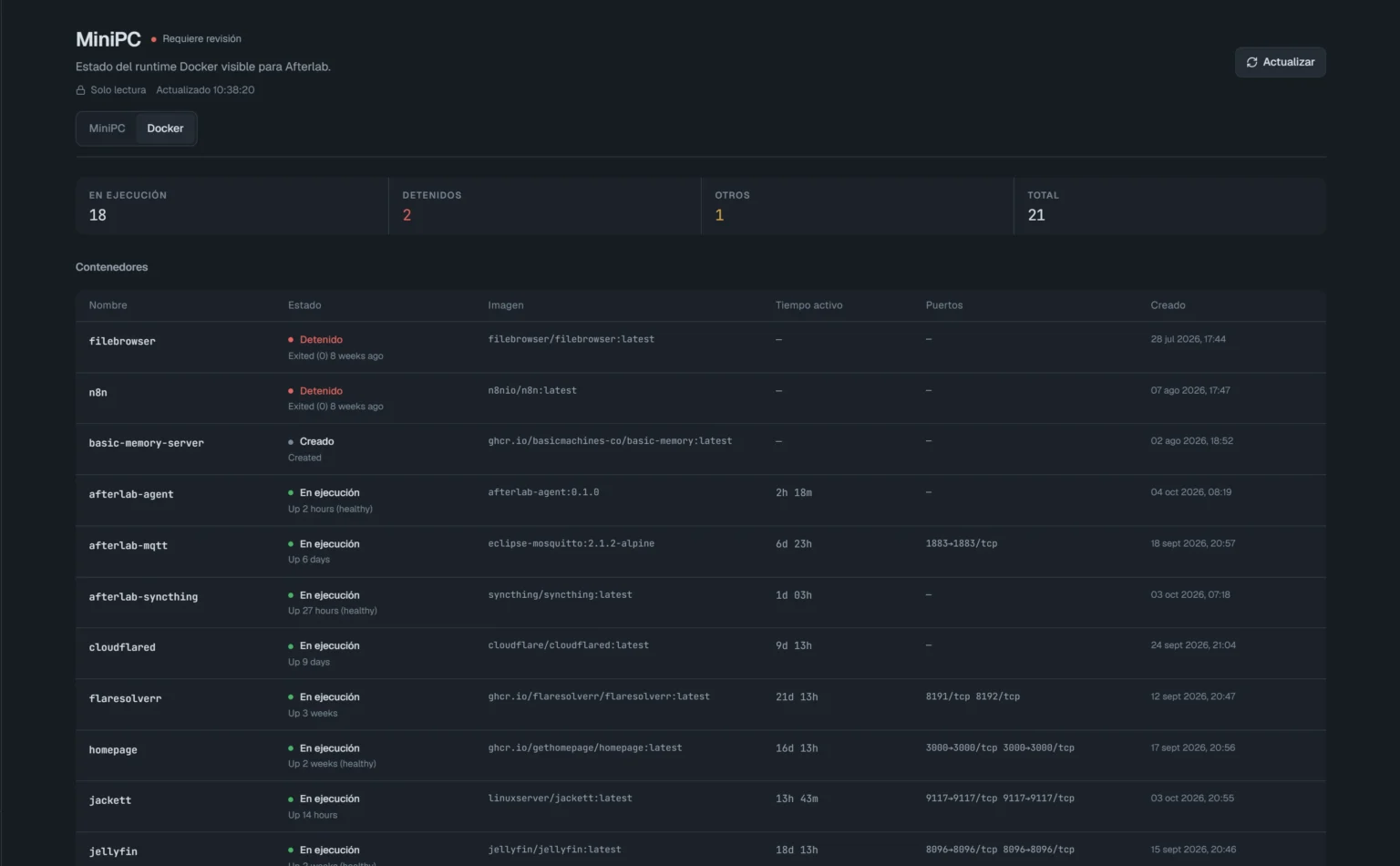Image resolution: width=1400 pixels, height=866 pixels.
Task: Click the Detenidos count 2
Action: point(407,215)
